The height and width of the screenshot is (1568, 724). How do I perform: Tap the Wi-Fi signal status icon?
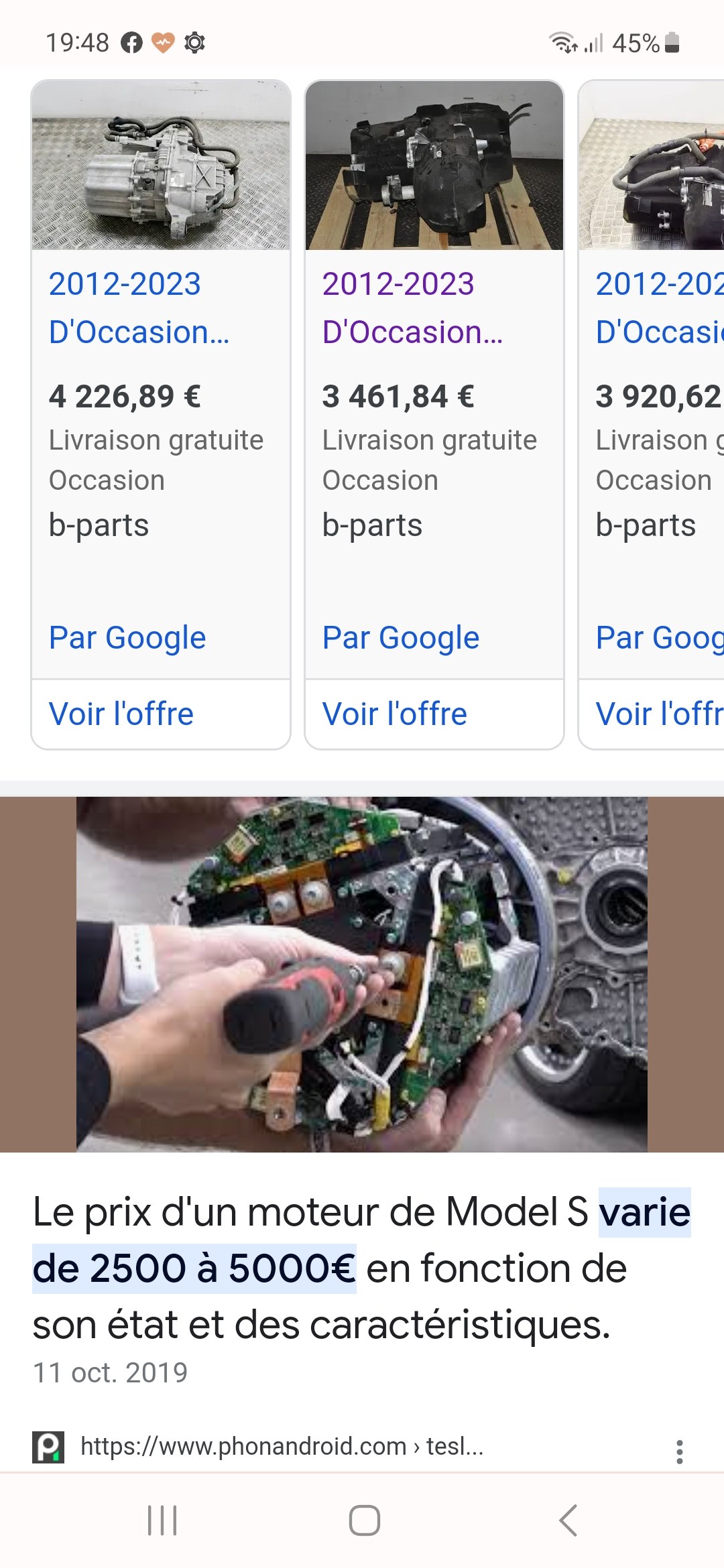563,43
